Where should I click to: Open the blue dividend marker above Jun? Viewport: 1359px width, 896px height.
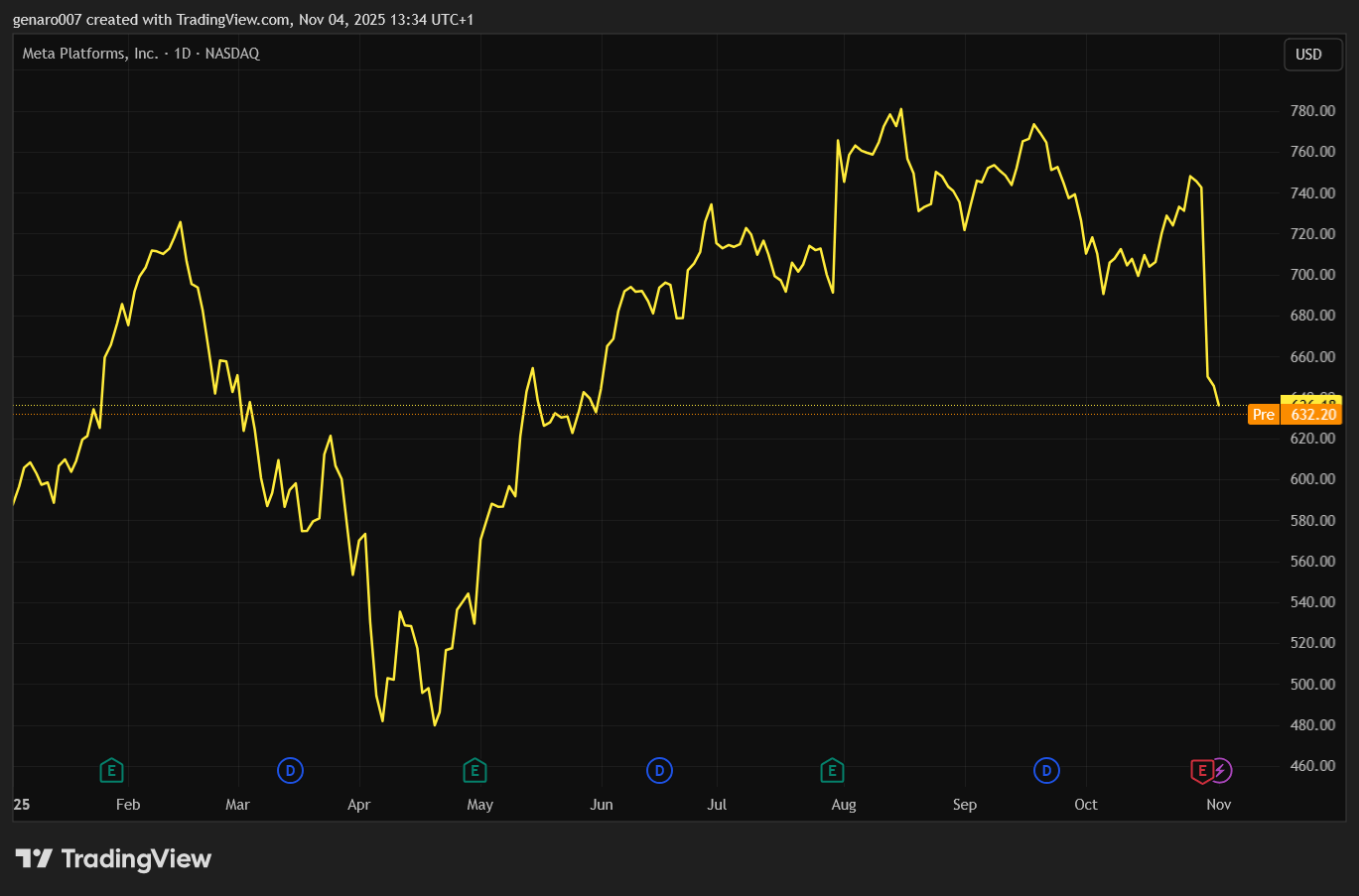click(659, 770)
